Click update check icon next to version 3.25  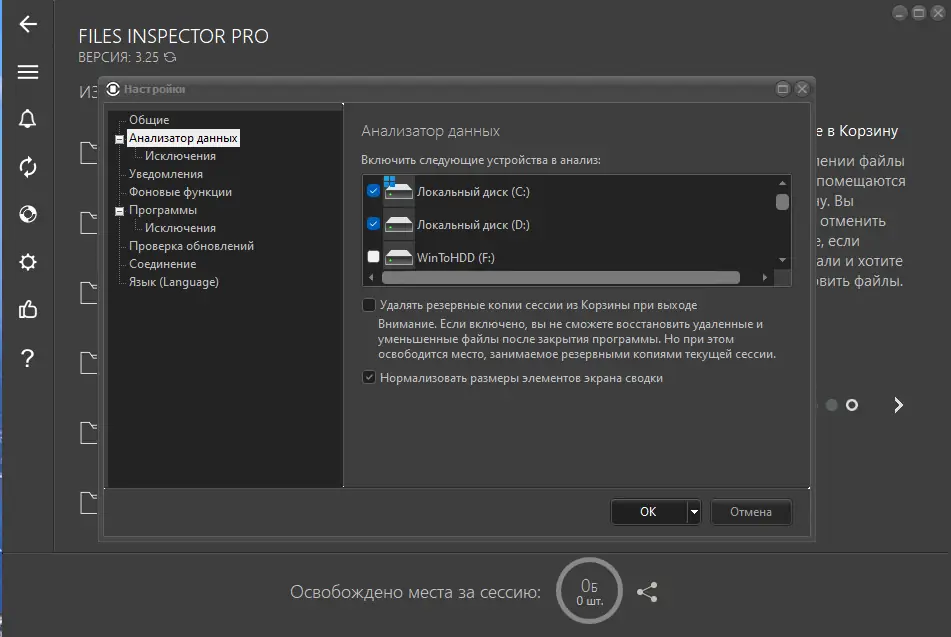click(170, 57)
